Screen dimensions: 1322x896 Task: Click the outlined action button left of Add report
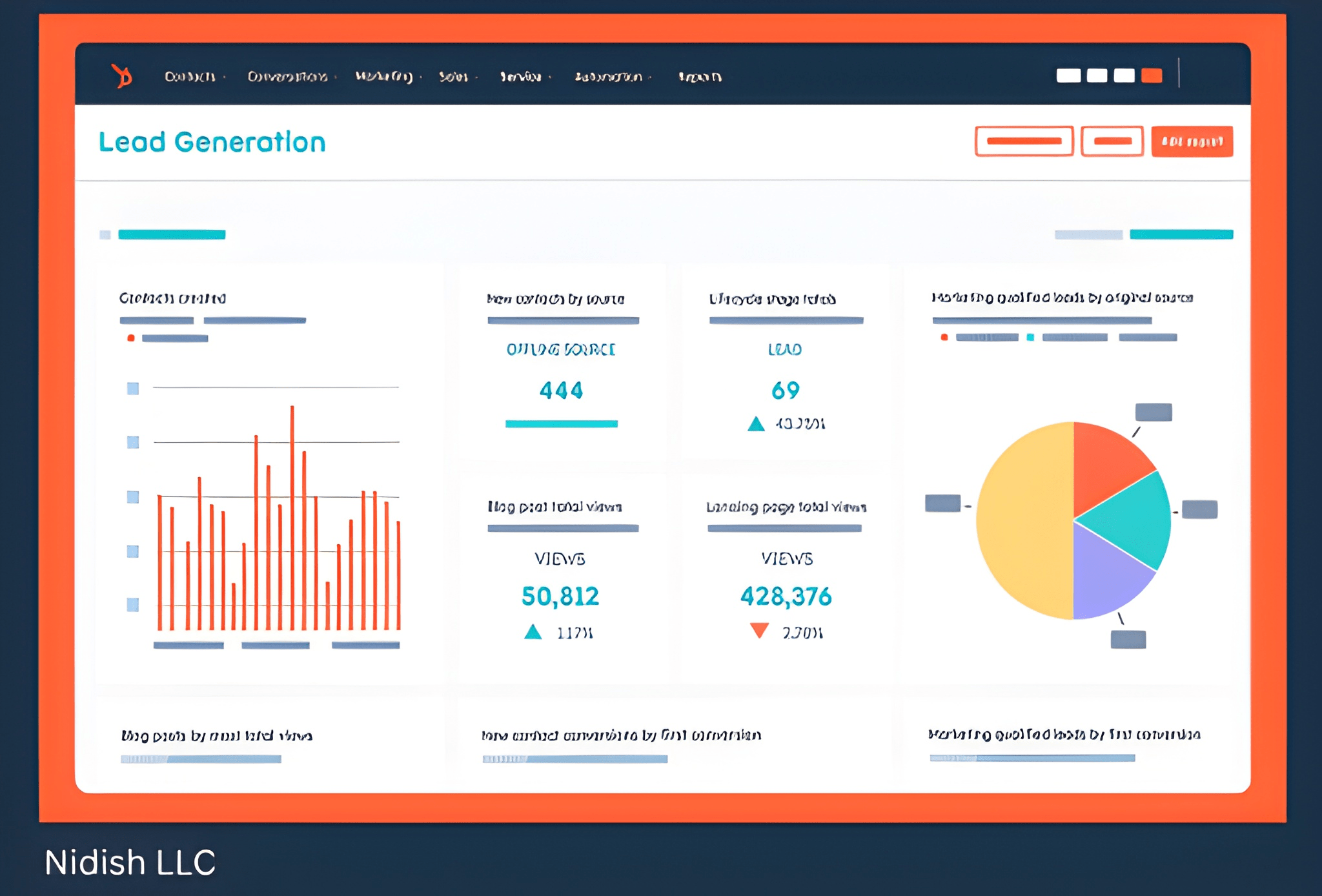click(x=1112, y=141)
